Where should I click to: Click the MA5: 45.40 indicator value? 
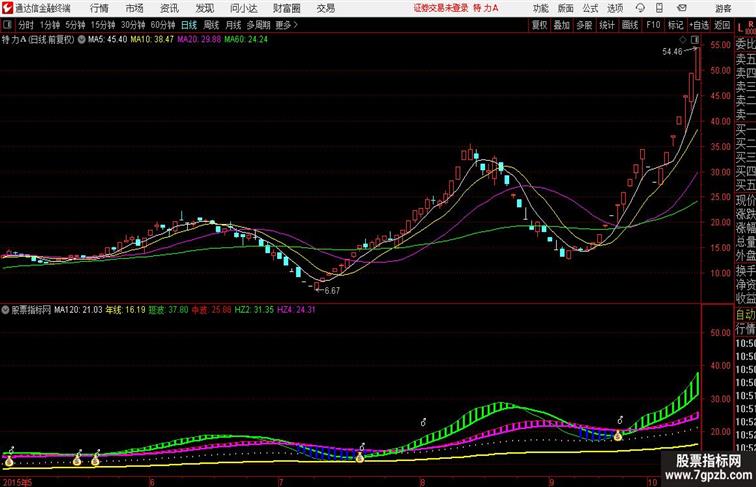click(108, 40)
